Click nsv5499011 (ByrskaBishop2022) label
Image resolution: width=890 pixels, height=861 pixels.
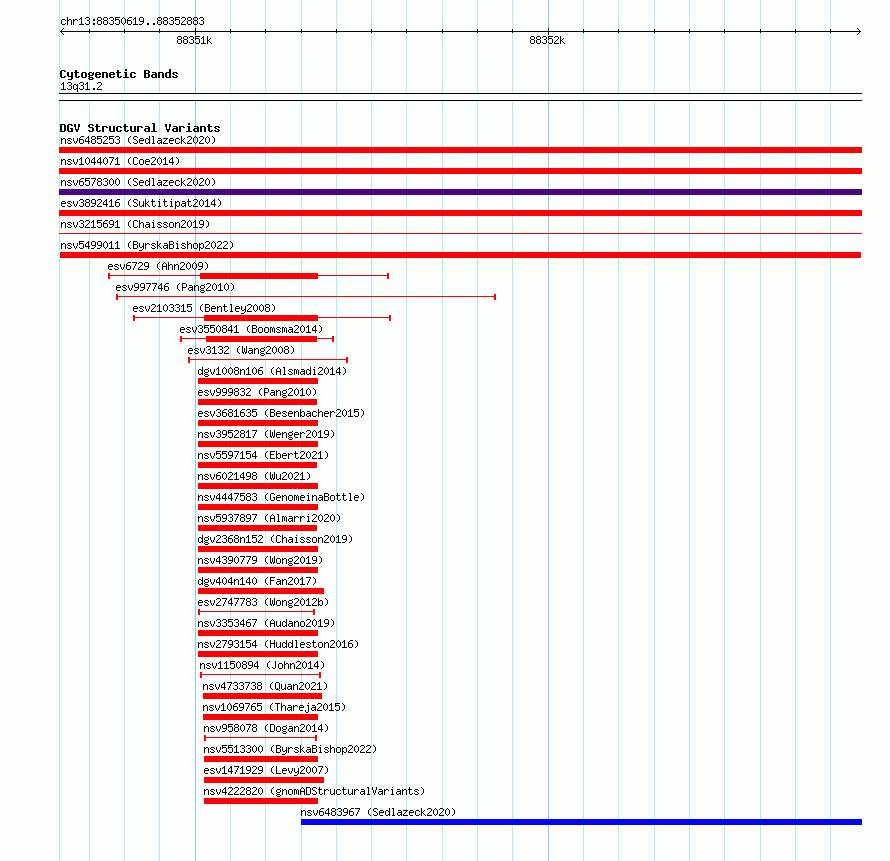147,245
